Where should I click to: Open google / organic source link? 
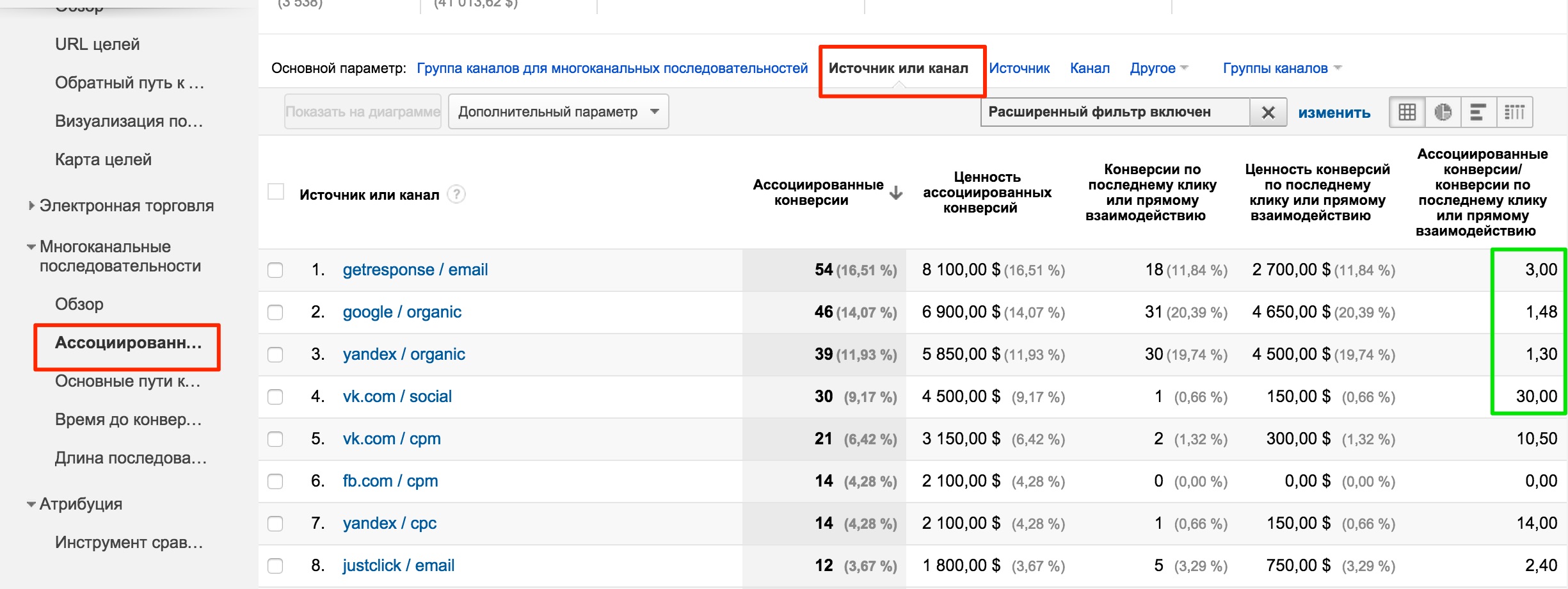402,312
